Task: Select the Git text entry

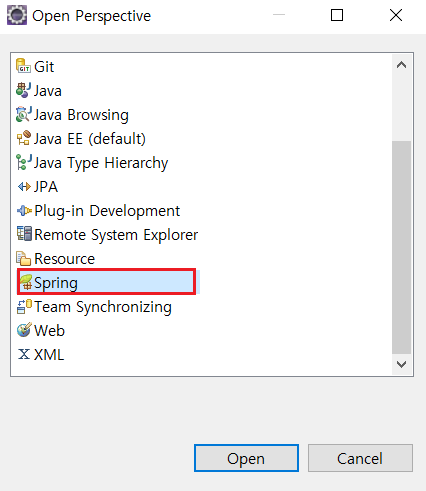Action: tap(44, 67)
